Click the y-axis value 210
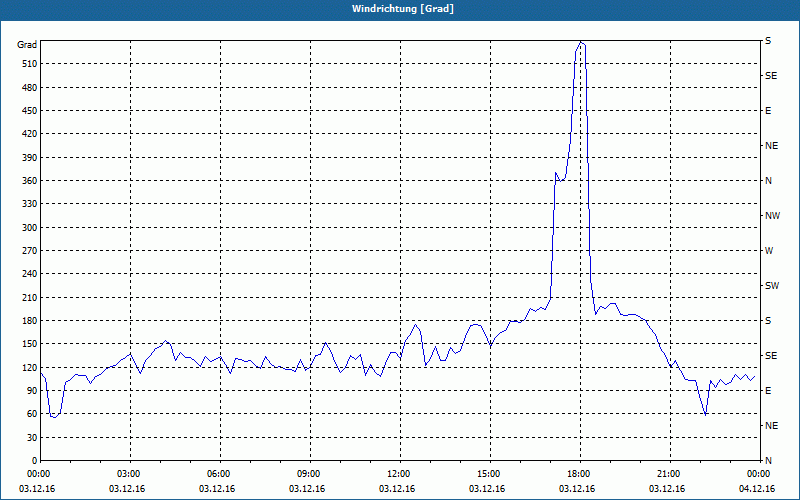Viewport: 800px width, 500px height. point(30,297)
